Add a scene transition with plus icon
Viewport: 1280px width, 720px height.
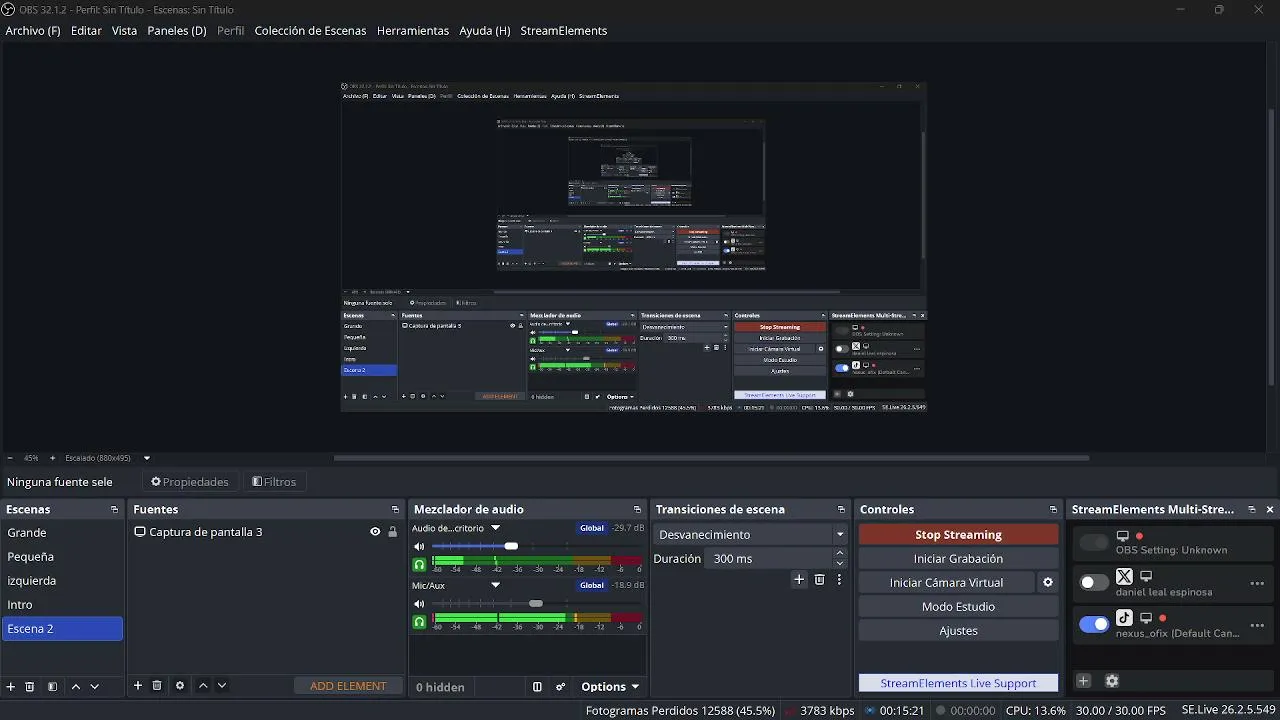click(x=799, y=579)
